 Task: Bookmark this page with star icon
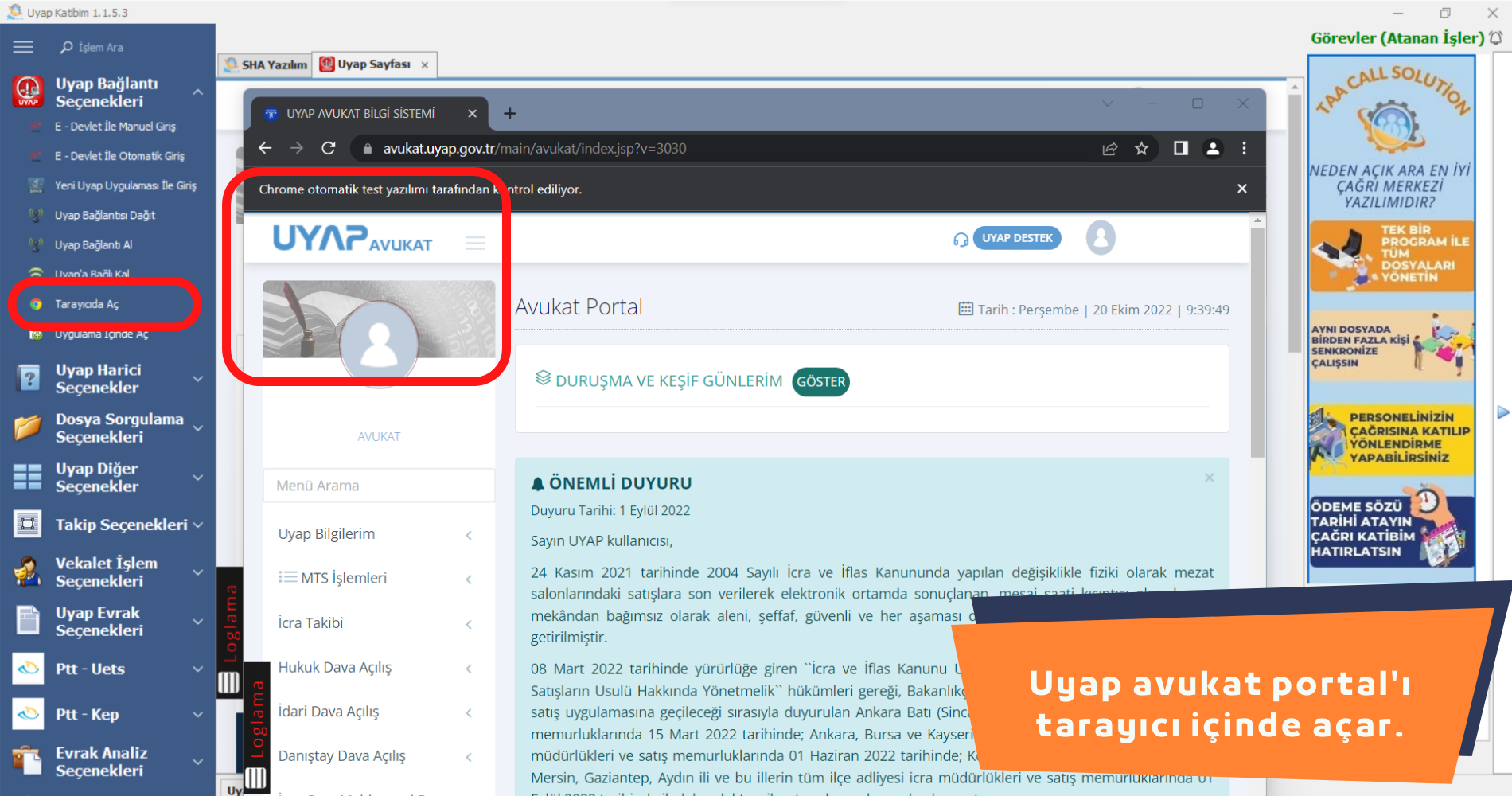[1142, 148]
